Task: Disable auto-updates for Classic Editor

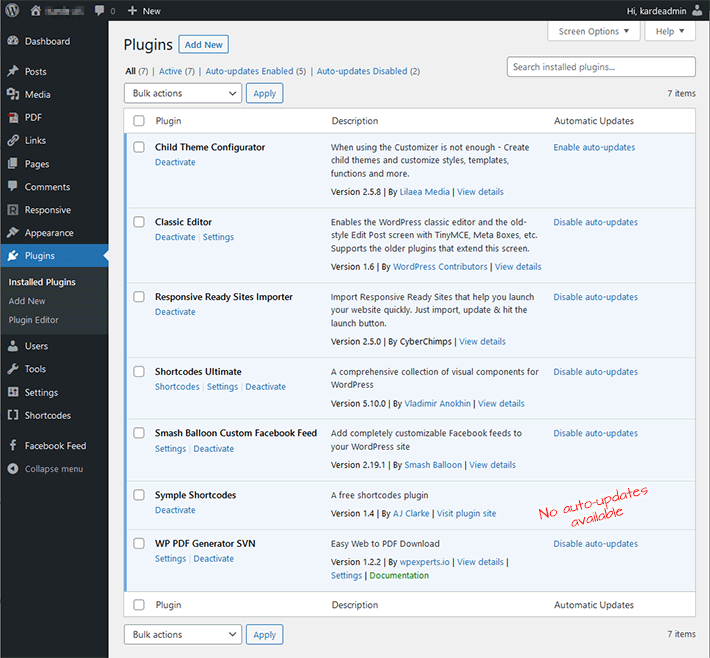Action: point(595,222)
